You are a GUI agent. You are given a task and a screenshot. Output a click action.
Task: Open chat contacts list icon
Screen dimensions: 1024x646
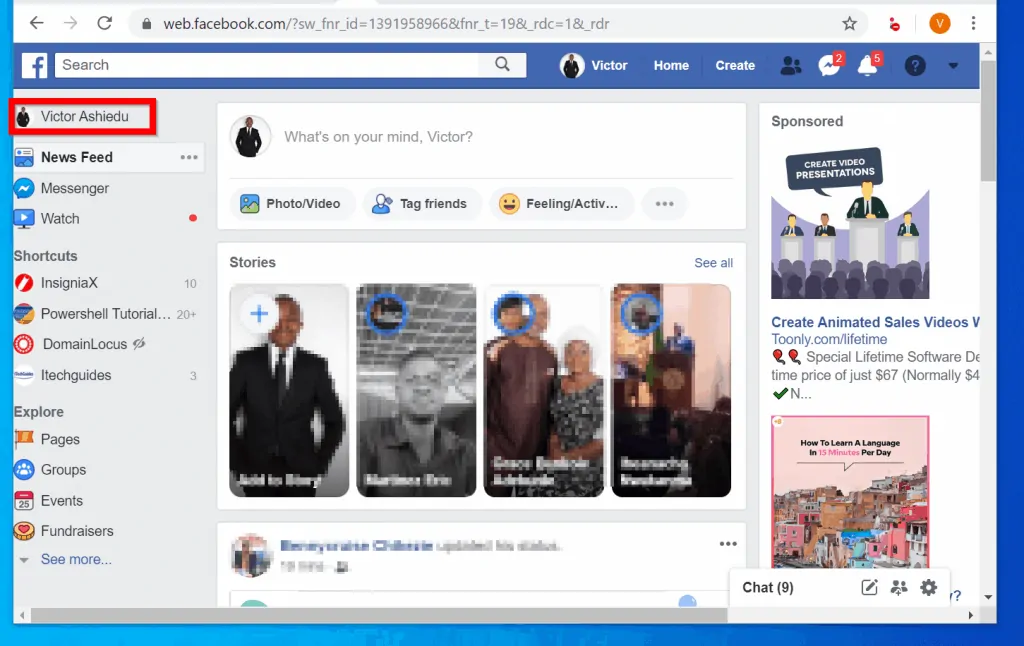tap(898, 588)
